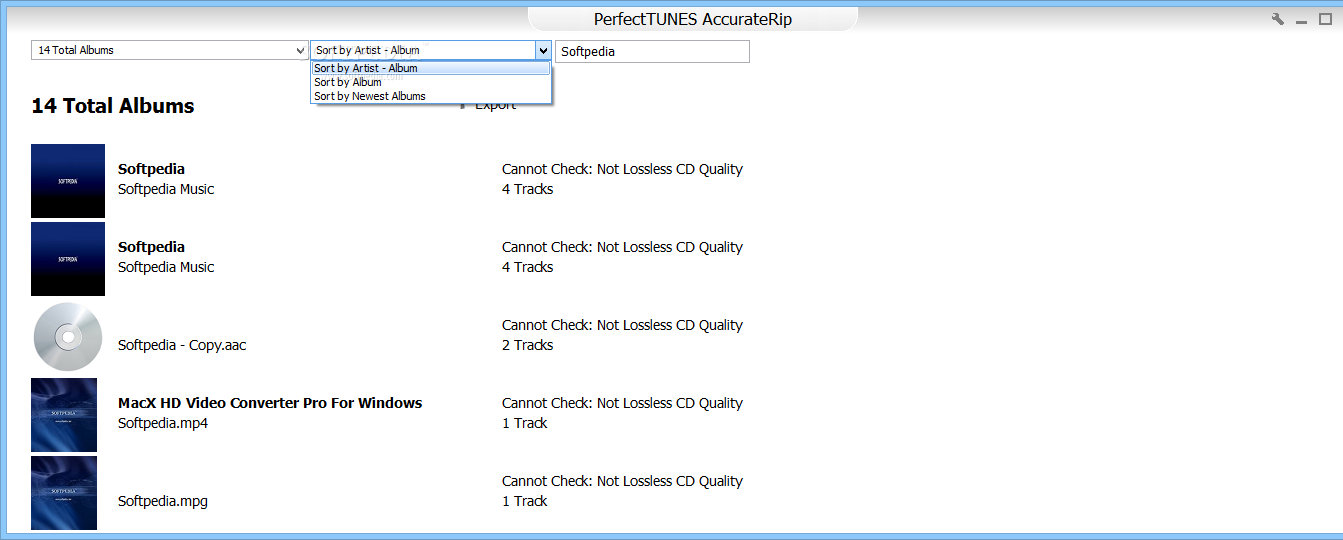
Task: Maximize the PerfectTUNES AccurateRip window
Action: tap(1325, 19)
